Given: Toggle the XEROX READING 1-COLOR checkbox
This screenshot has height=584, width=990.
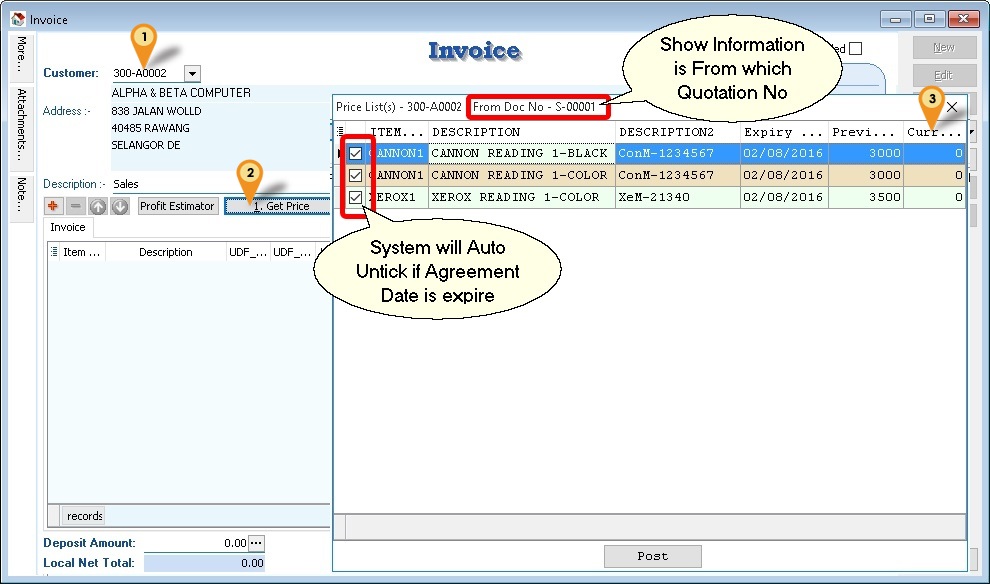Looking at the screenshot, I should (x=355, y=197).
